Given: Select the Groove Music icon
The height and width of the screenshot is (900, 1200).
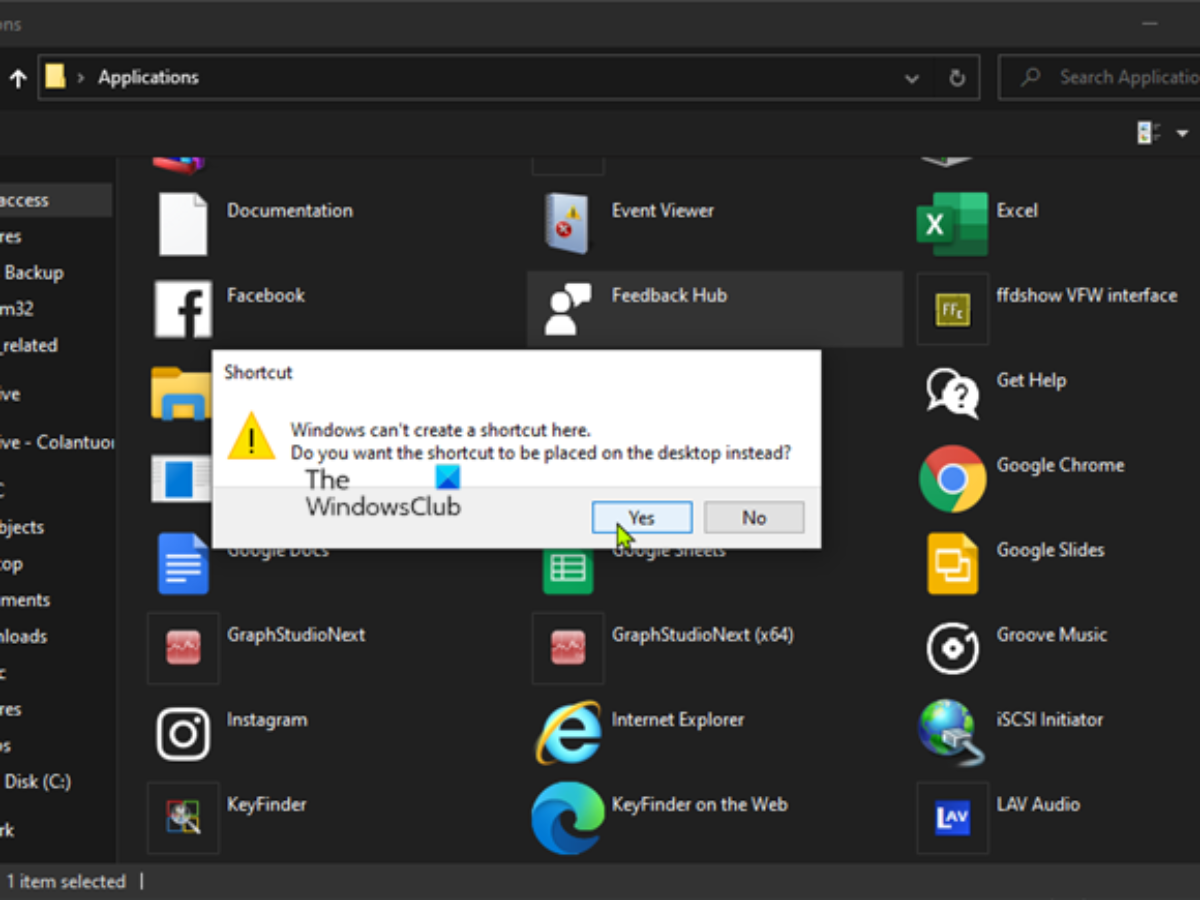Looking at the screenshot, I should (952, 648).
